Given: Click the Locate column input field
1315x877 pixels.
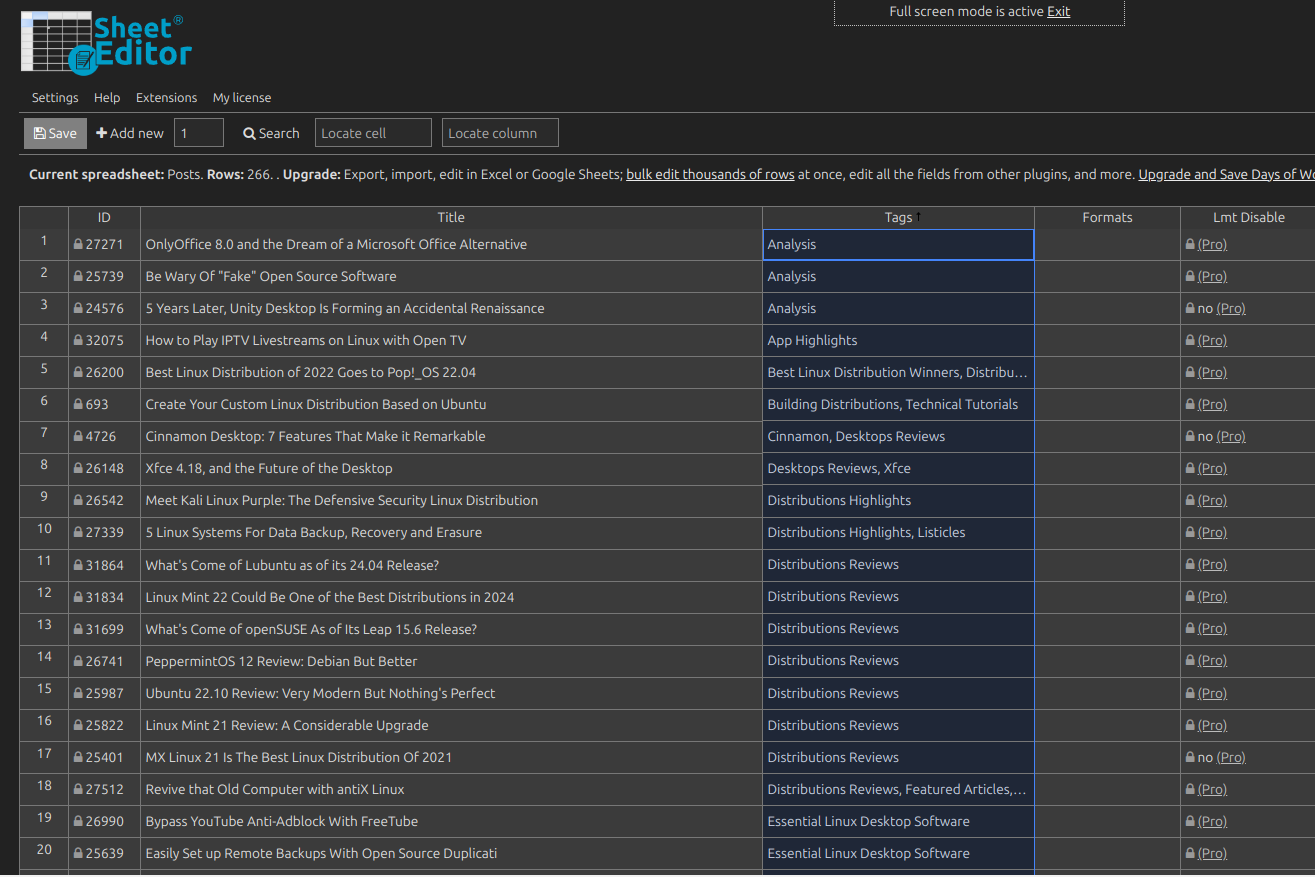Looking at the screenshot, I should [500, 133].
